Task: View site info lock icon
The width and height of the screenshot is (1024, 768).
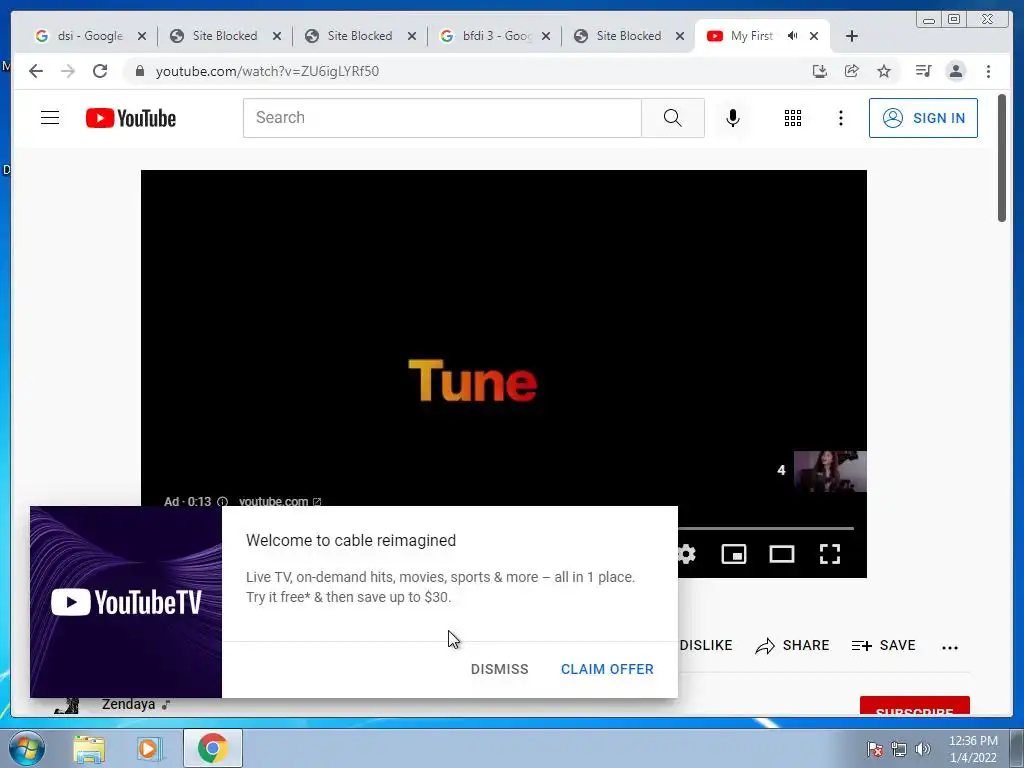Action: (x=139, y=71)
